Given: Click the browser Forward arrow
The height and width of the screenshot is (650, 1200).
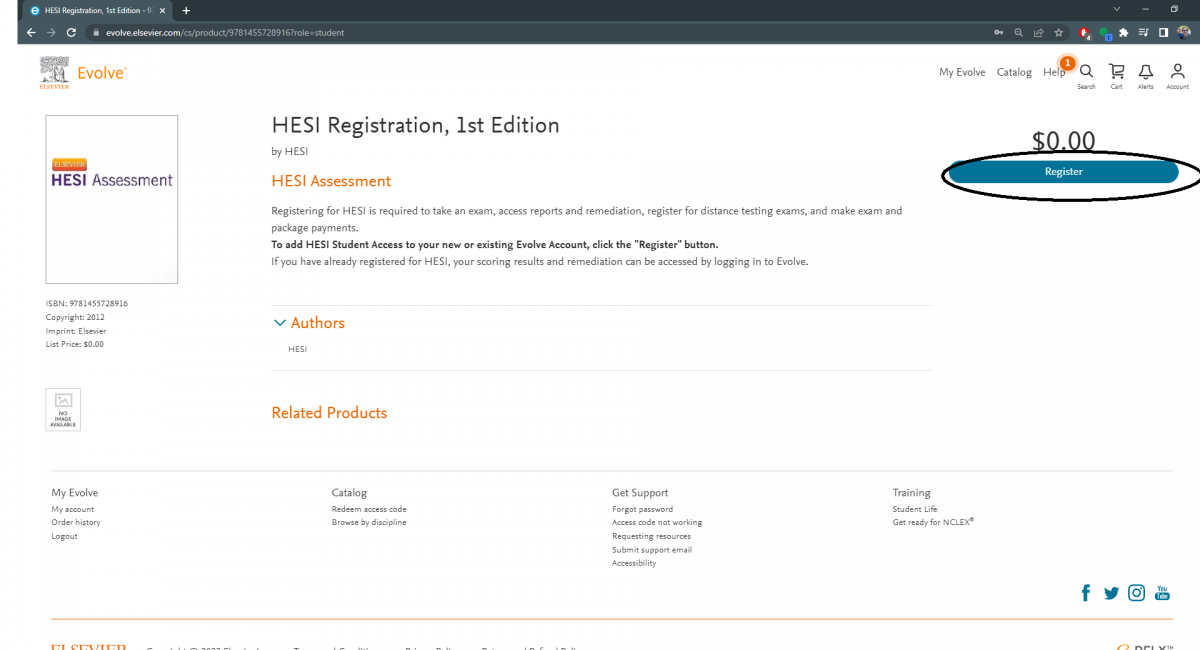Looking at the screenshot, I should click(x=51, y=32).
